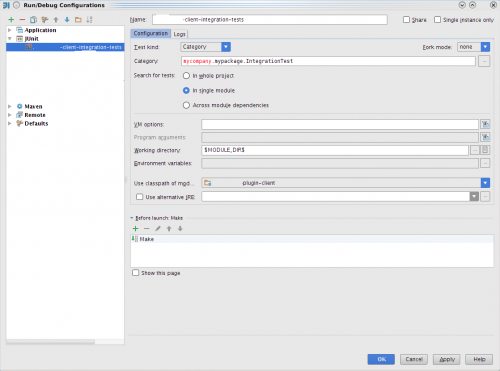Viewport: 500px width, 371px height.
Task: Open the alternative JRE dropdown arrow
Action: [x=474, y=196]
